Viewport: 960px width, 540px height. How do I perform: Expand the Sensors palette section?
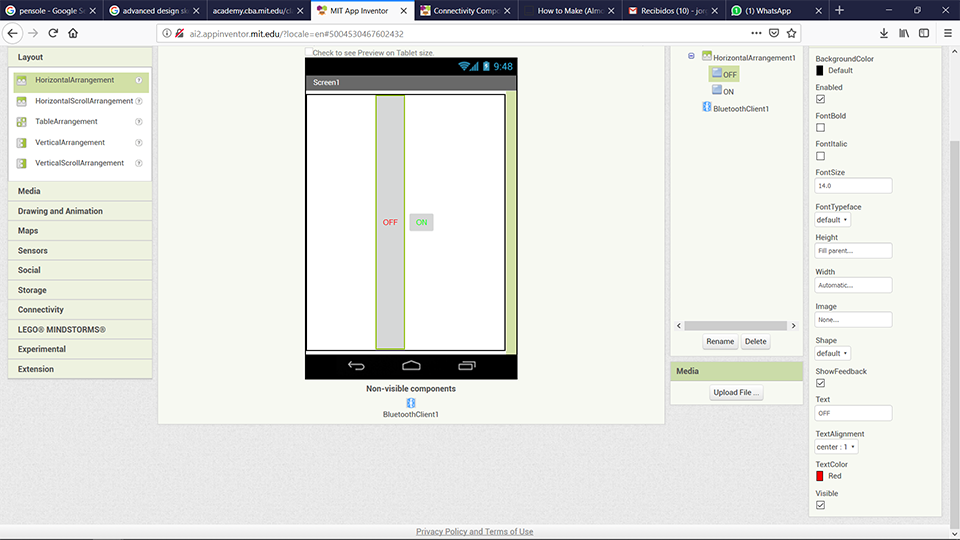tap(80, 250)
